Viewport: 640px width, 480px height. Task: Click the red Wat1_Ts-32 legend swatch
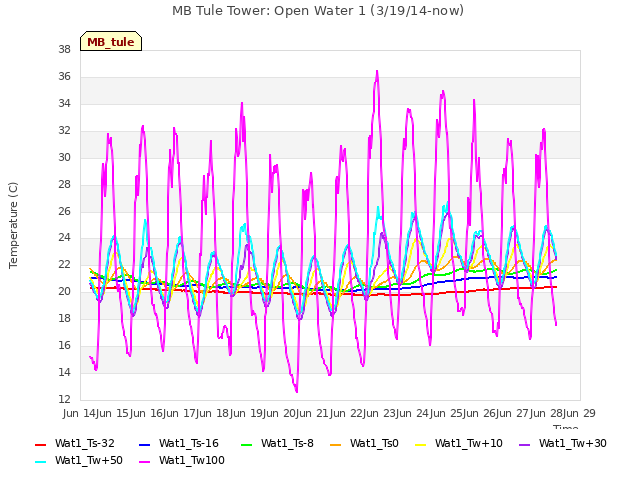(41, 444)
